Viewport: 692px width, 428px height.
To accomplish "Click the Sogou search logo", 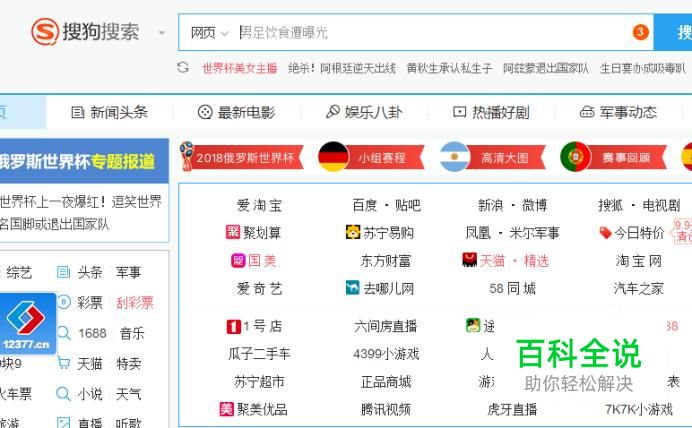I will tap(85, 32).
